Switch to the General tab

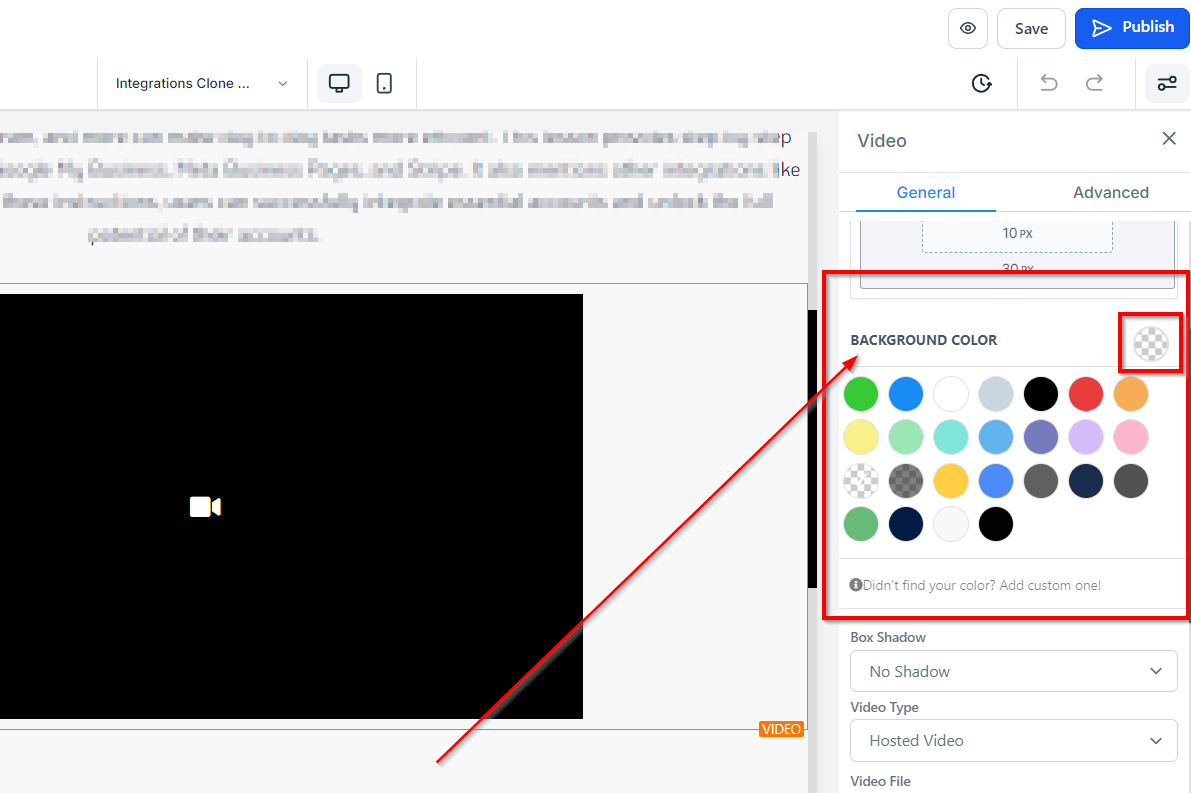click(925, 192)
